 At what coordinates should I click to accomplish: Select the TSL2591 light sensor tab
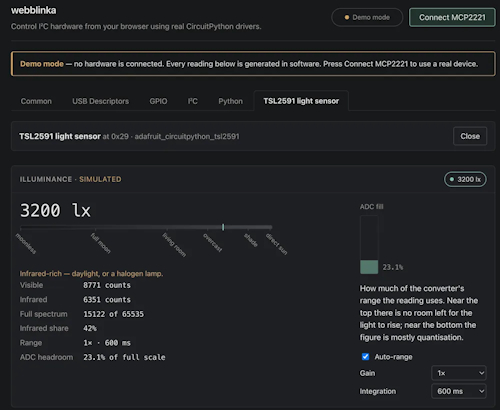[301, 101]
